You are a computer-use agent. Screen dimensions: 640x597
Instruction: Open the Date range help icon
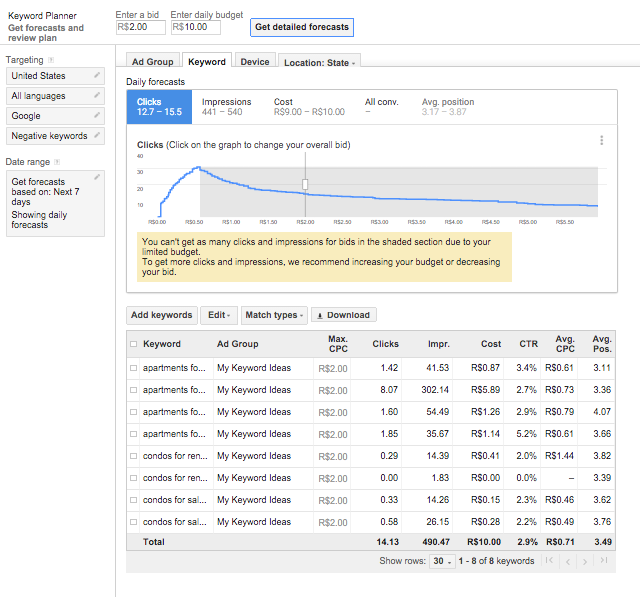[x=57, y=162]
